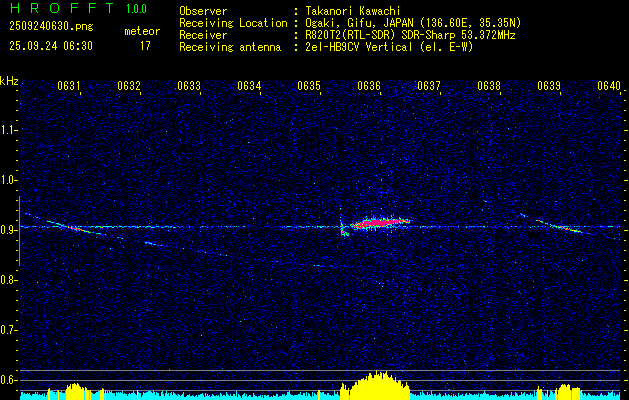Click the yellow power bump under 0631
Viewport: 629px width, 400px height.
pyautogui.click(x=74, y=392)
